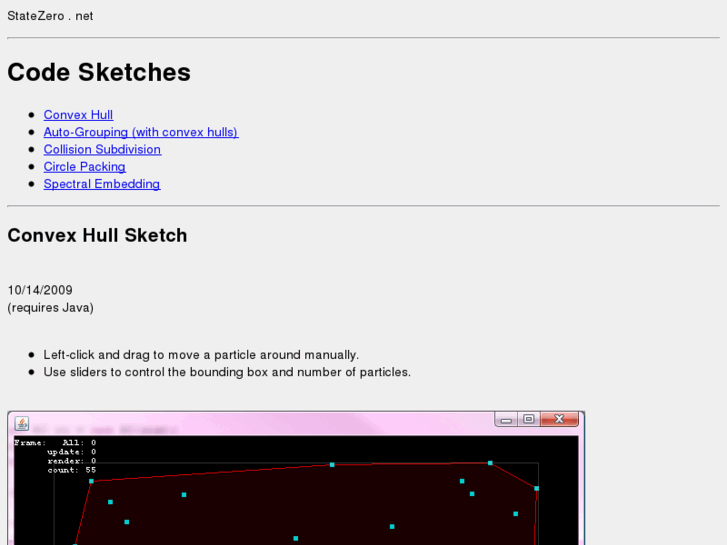The image size is (727, 545).
Task: Click the Convex Hull Sketch heading
Action: pyautogui.click(x=97, y=235)
